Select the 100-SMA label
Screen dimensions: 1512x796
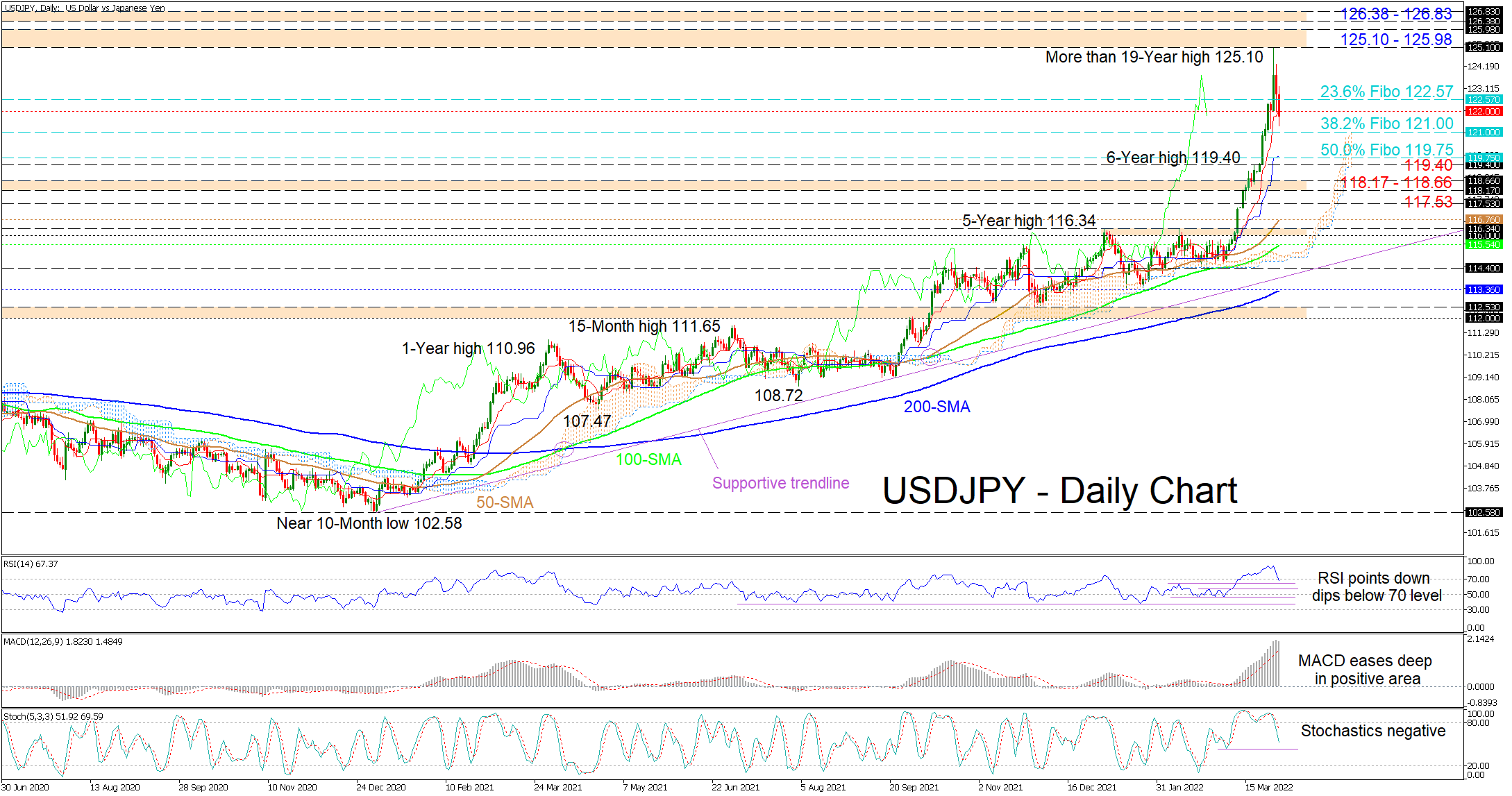(x=648, y=459)
